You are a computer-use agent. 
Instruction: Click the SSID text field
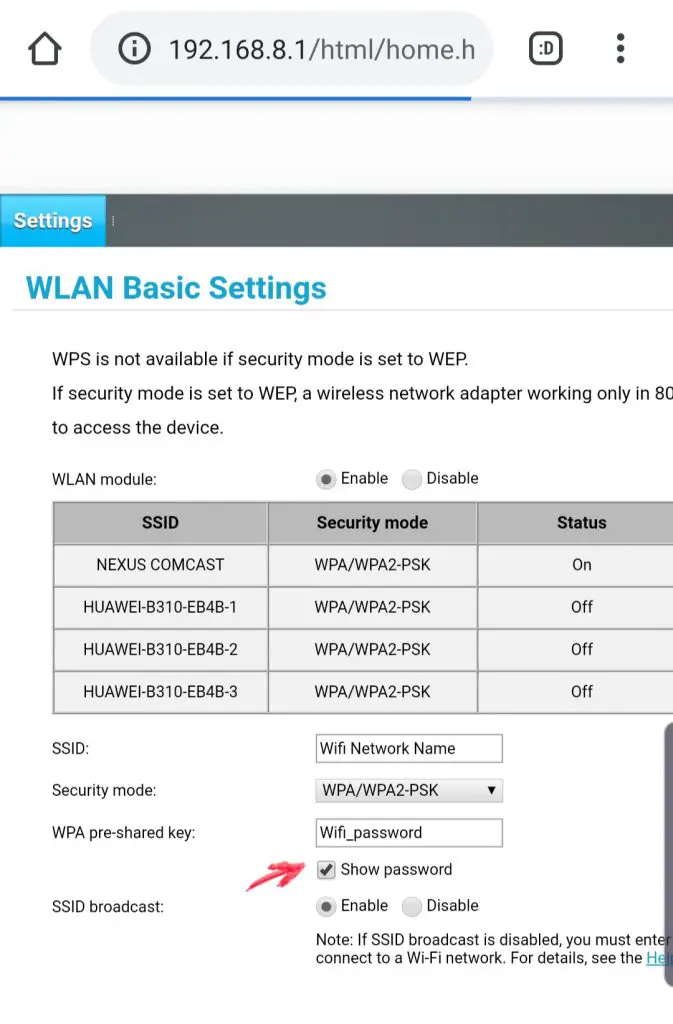tap(408, 748)
